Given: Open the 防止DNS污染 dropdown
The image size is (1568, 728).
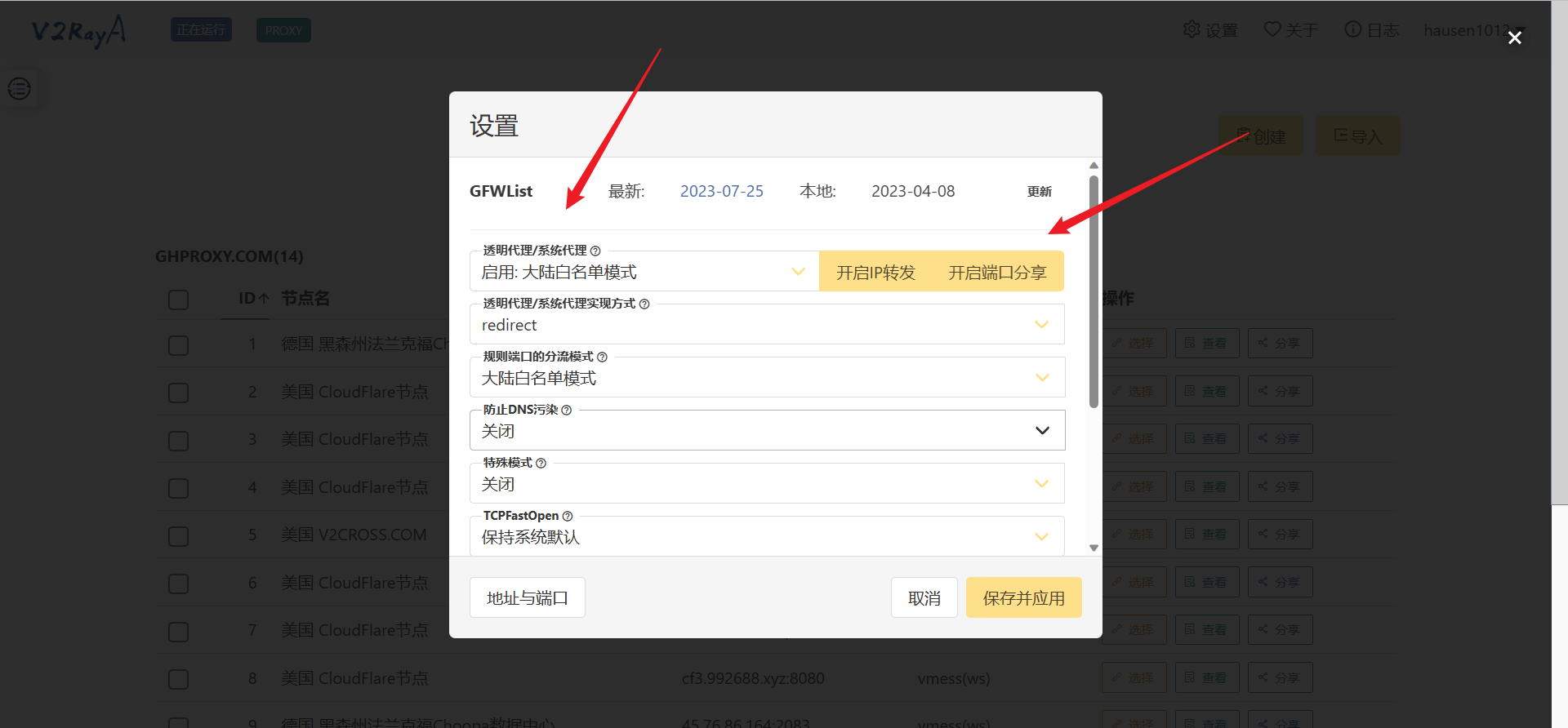Looking at the screenshot, I should pyautogui.click(x=767, y=431).
